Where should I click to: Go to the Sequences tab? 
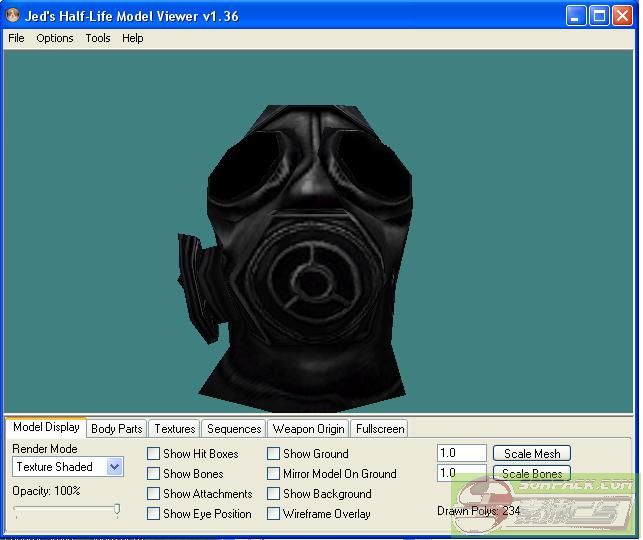tap(234, 429)
